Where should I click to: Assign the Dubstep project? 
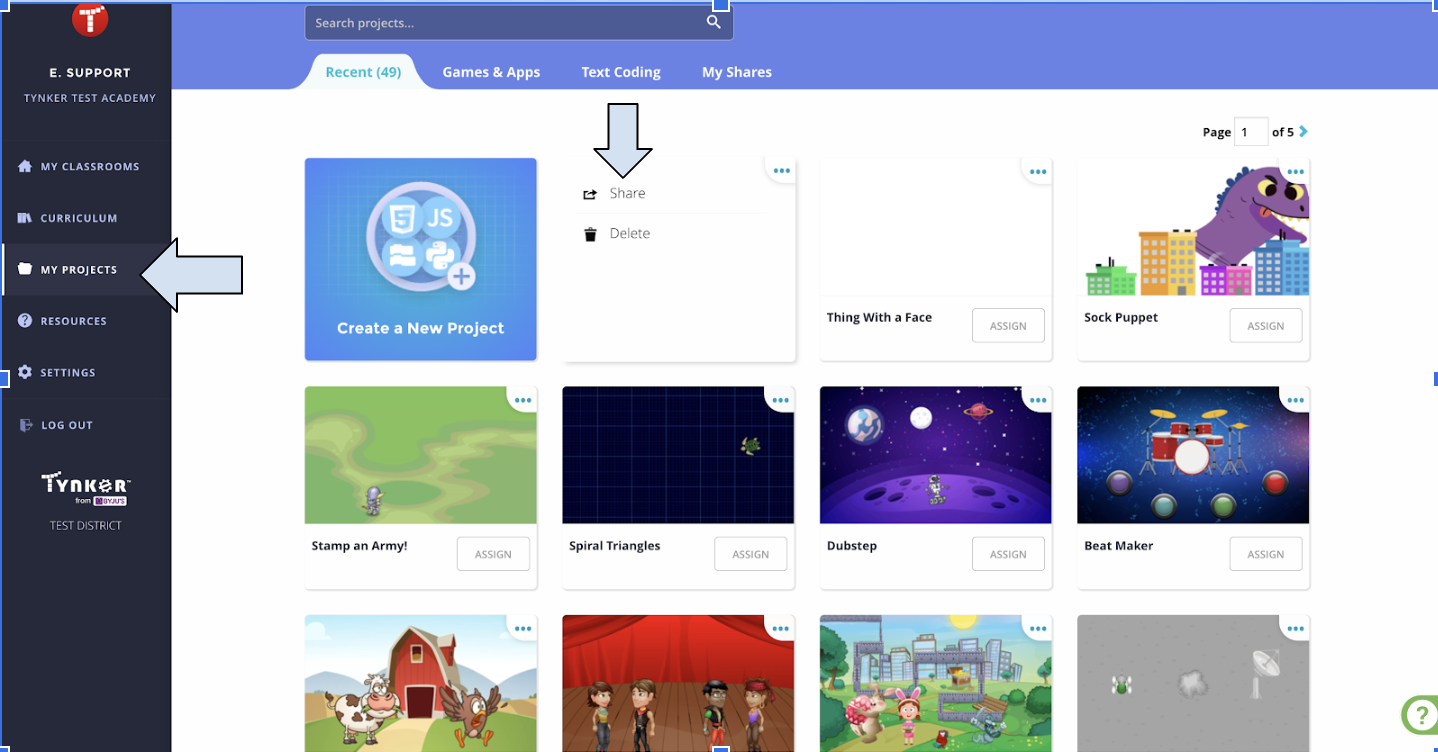1008,554
